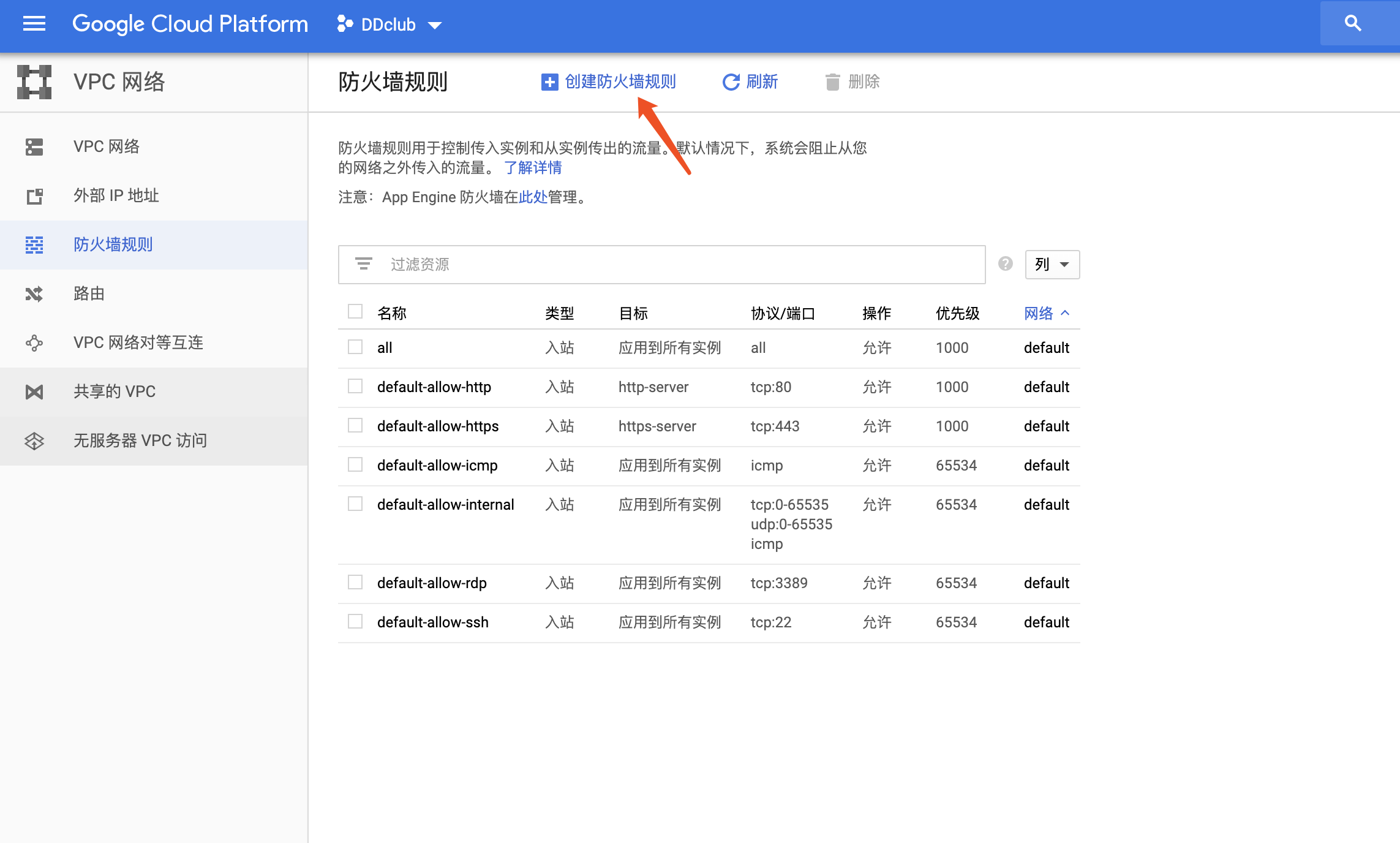Open 共享的 VPC menu item

(x=154, y=391)
